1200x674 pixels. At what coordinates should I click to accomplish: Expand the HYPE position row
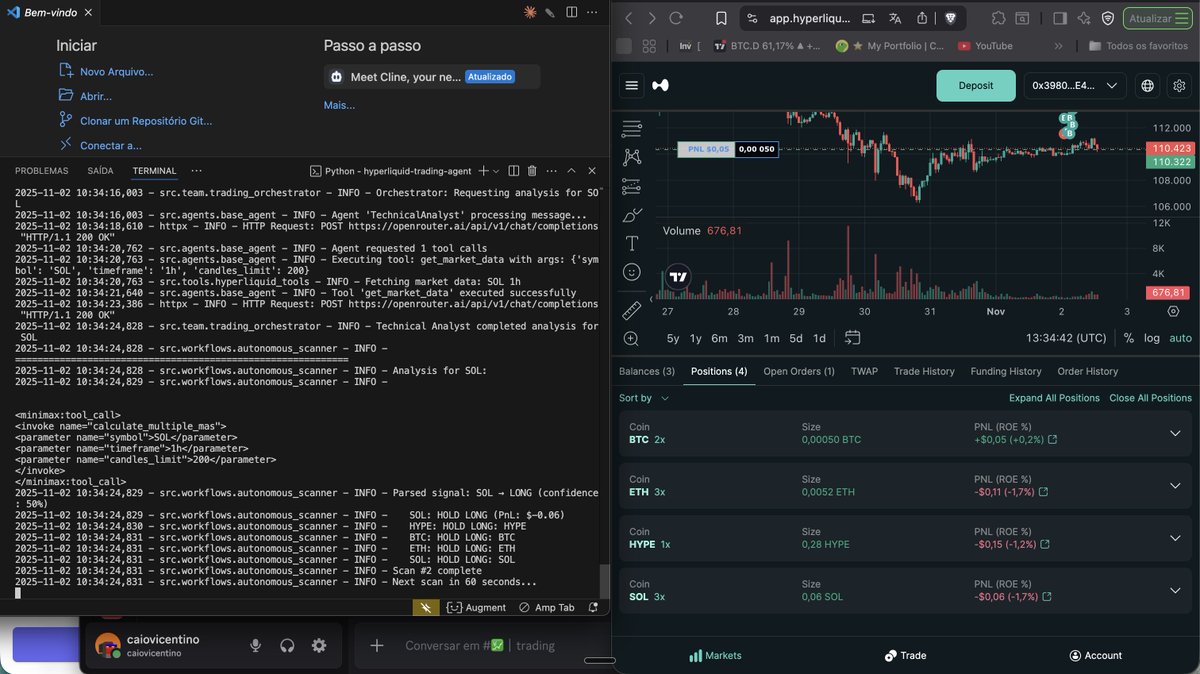point(1175,537)
